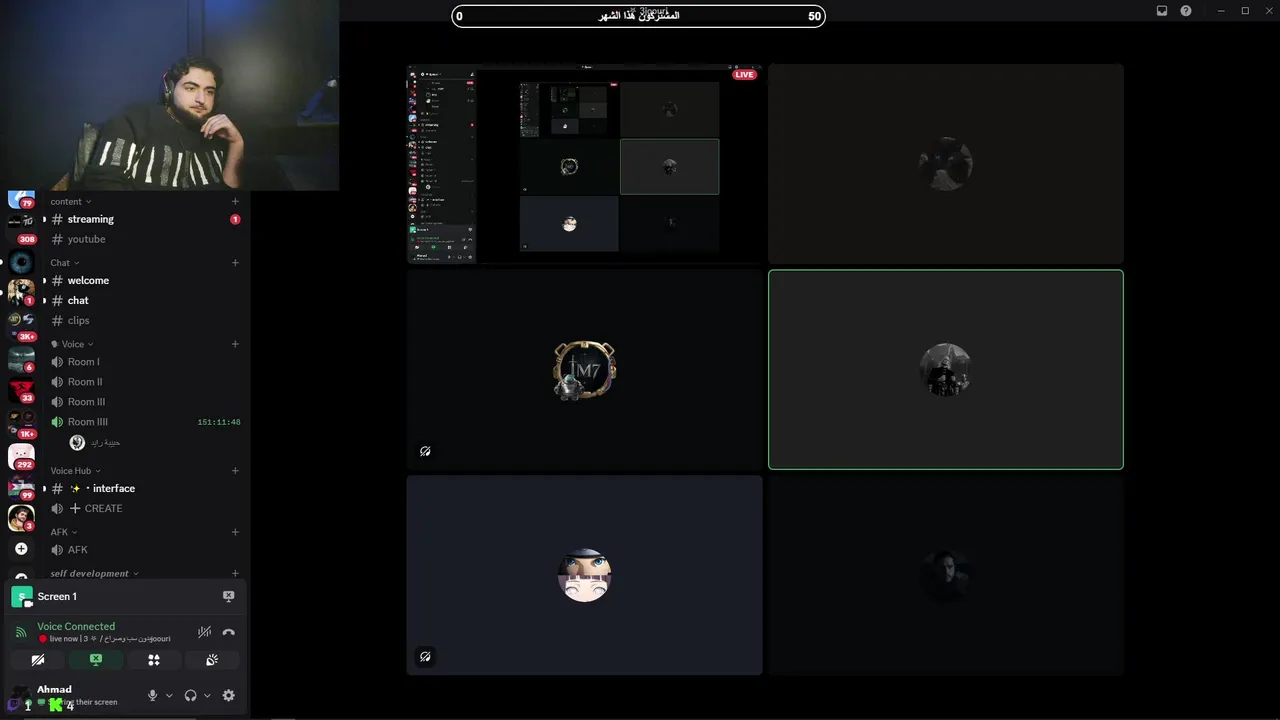Open the server with the eye avatar

point(21,263)
